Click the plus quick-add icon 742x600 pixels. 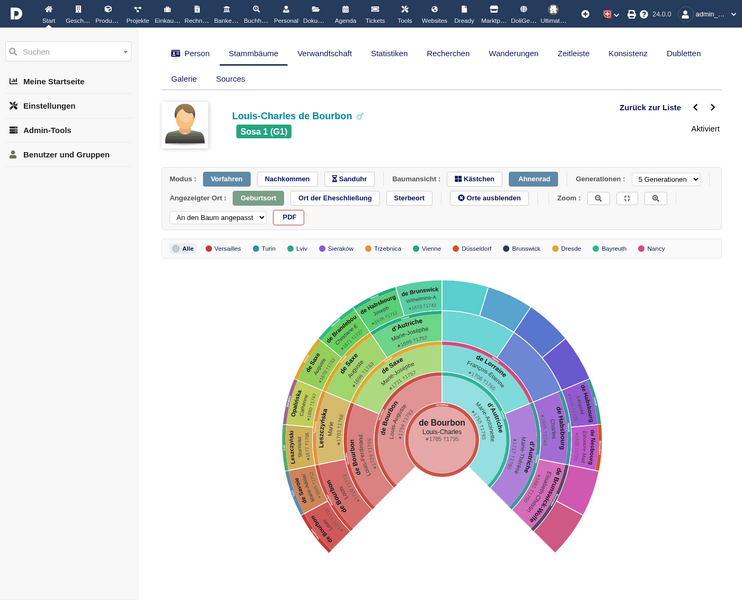(585, 14)
